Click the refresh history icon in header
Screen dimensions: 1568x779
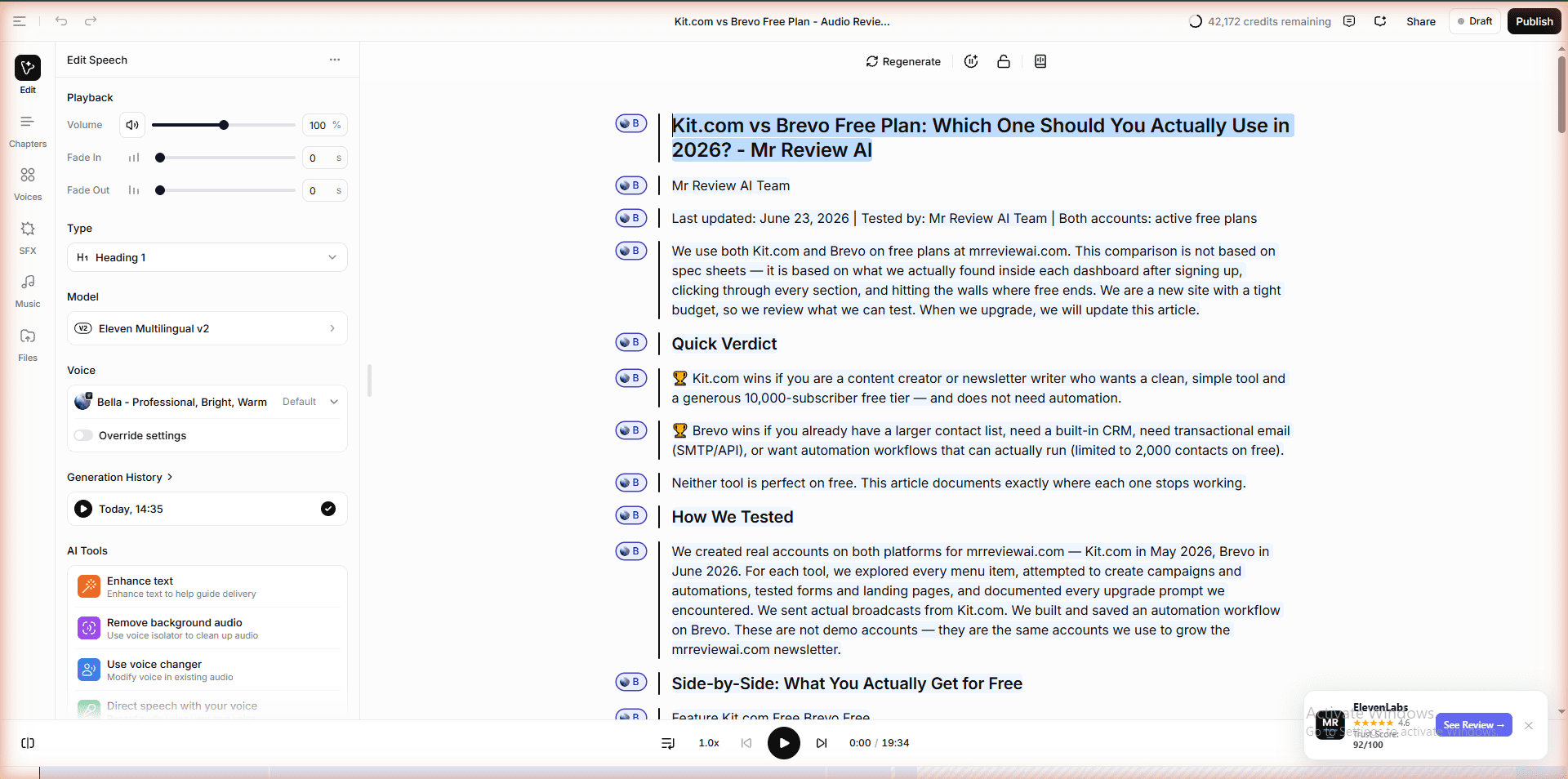pos(1380,21)
